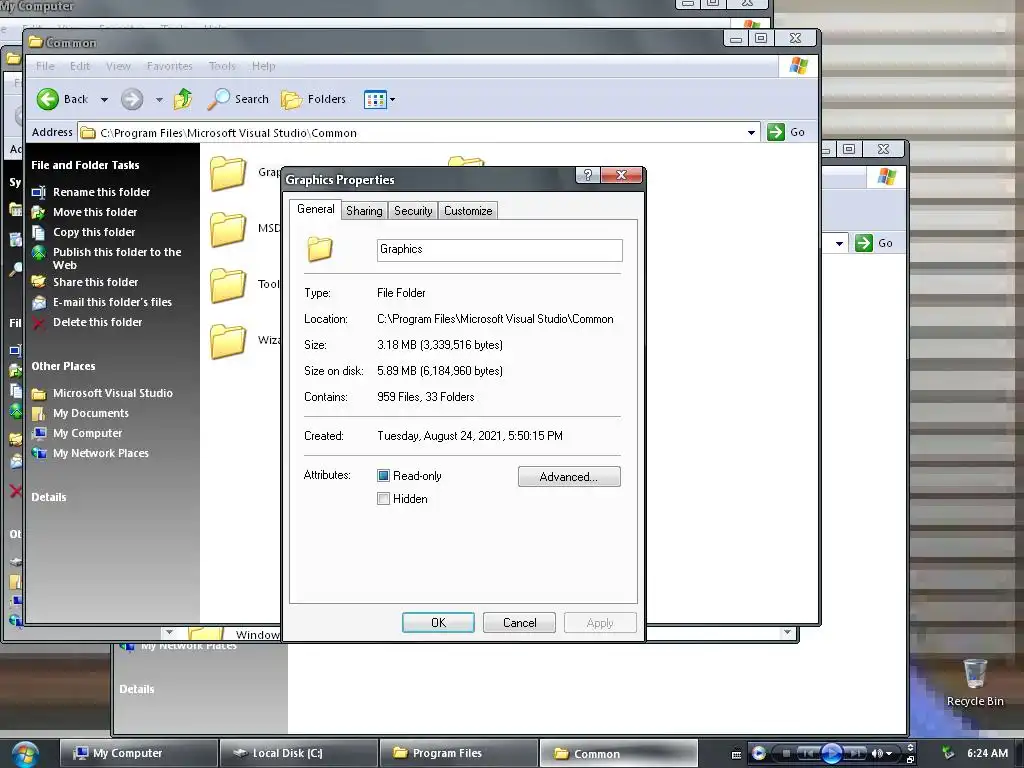Open the Favorites menu

click(170, 66)
